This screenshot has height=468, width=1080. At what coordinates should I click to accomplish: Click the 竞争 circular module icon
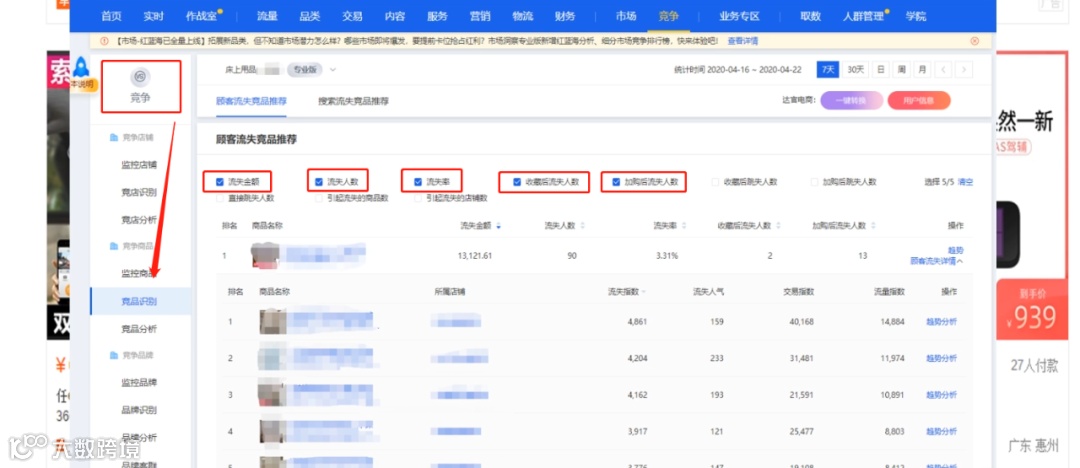(x=141, y=78)
